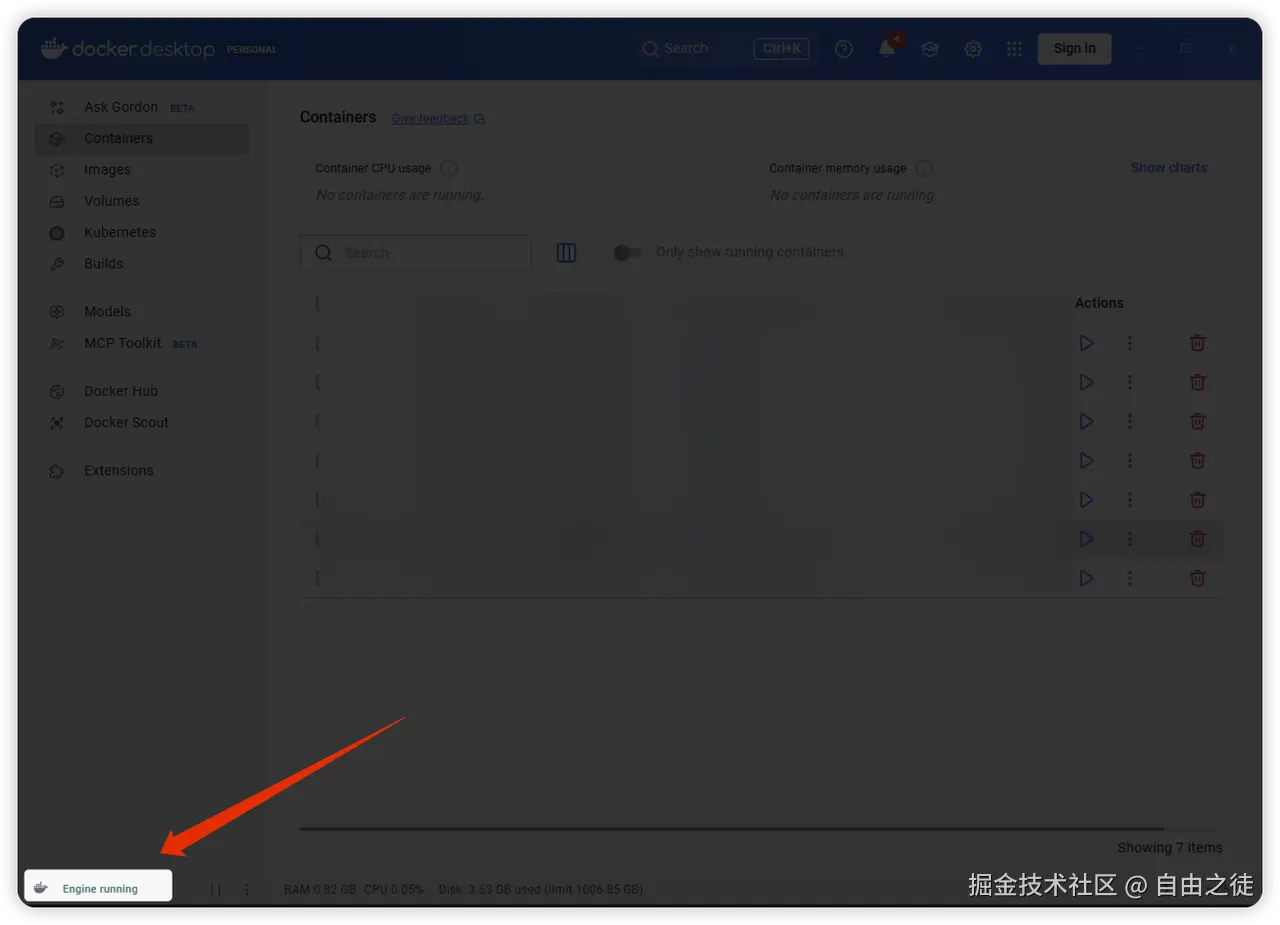Open more actions for the first container
This screenshot has height=925, width=1280.
[1130, 343]
